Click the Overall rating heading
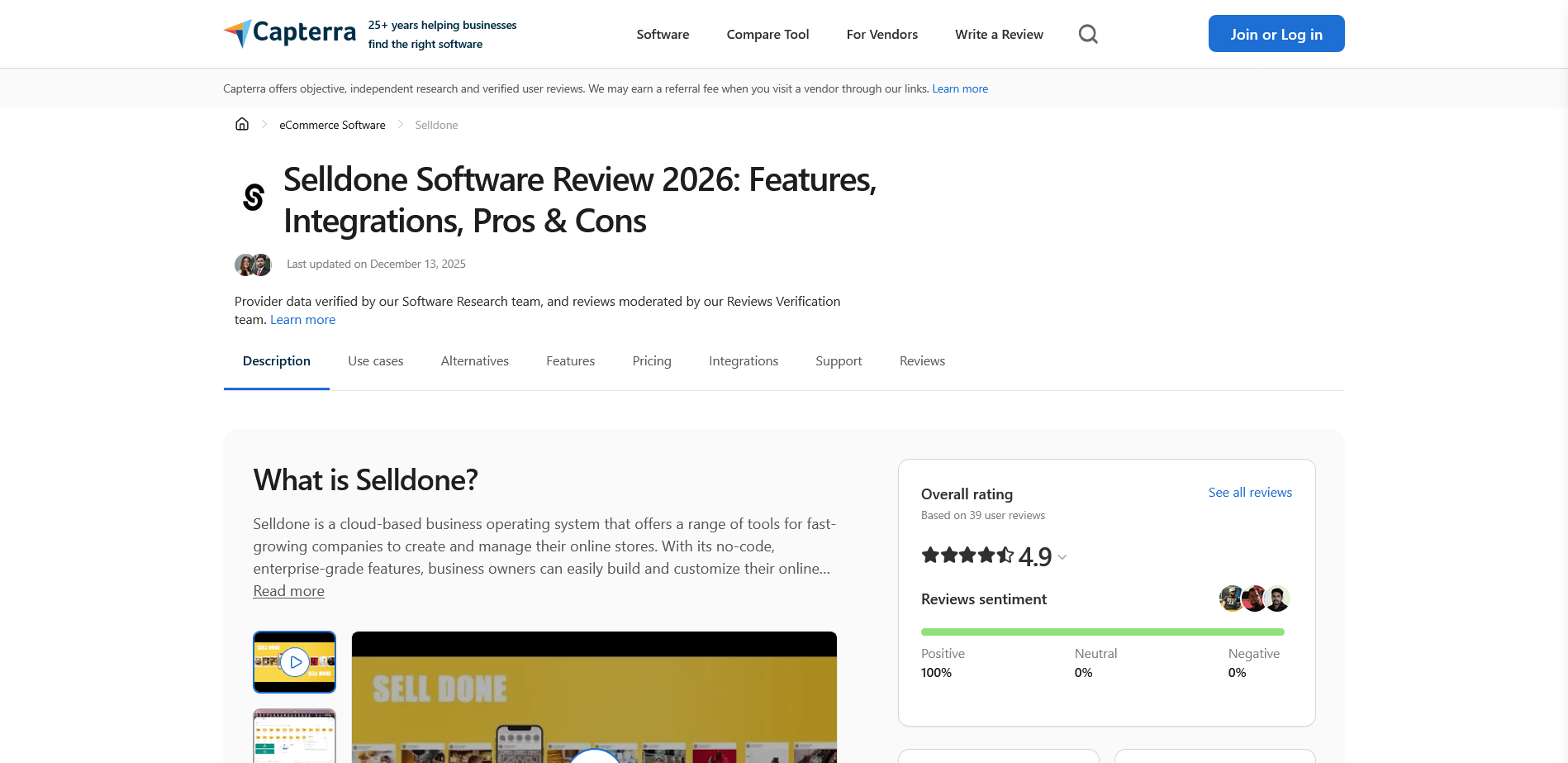1568x763 pixels. (967, 494)
